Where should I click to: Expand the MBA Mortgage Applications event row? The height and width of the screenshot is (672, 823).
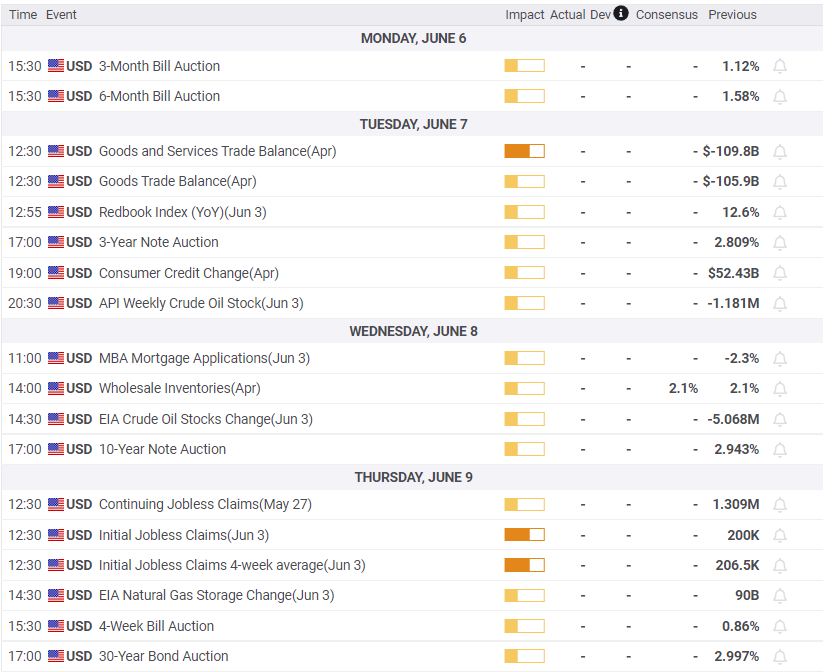point(183,358)
